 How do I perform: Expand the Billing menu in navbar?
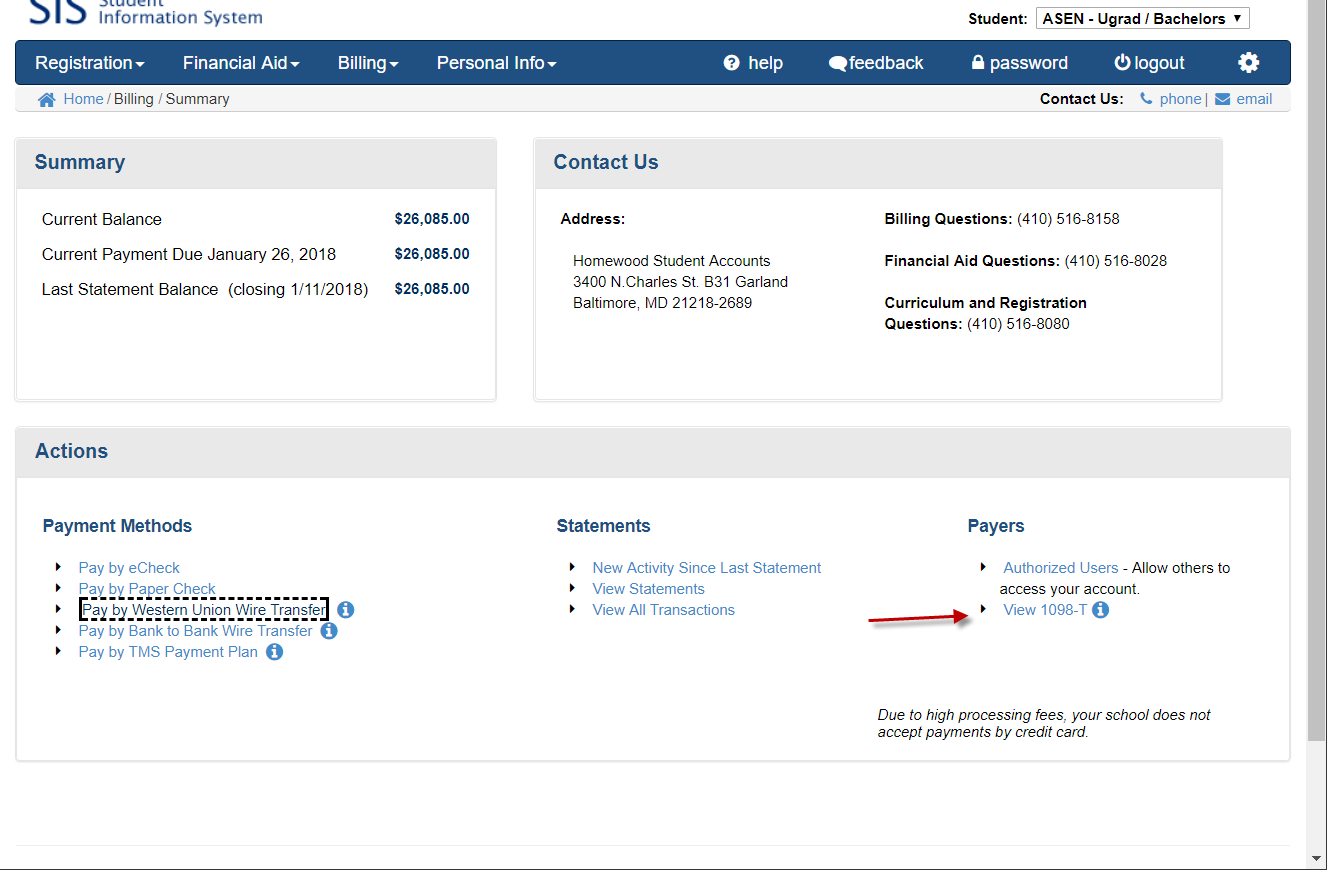click(x=368, y=63)
